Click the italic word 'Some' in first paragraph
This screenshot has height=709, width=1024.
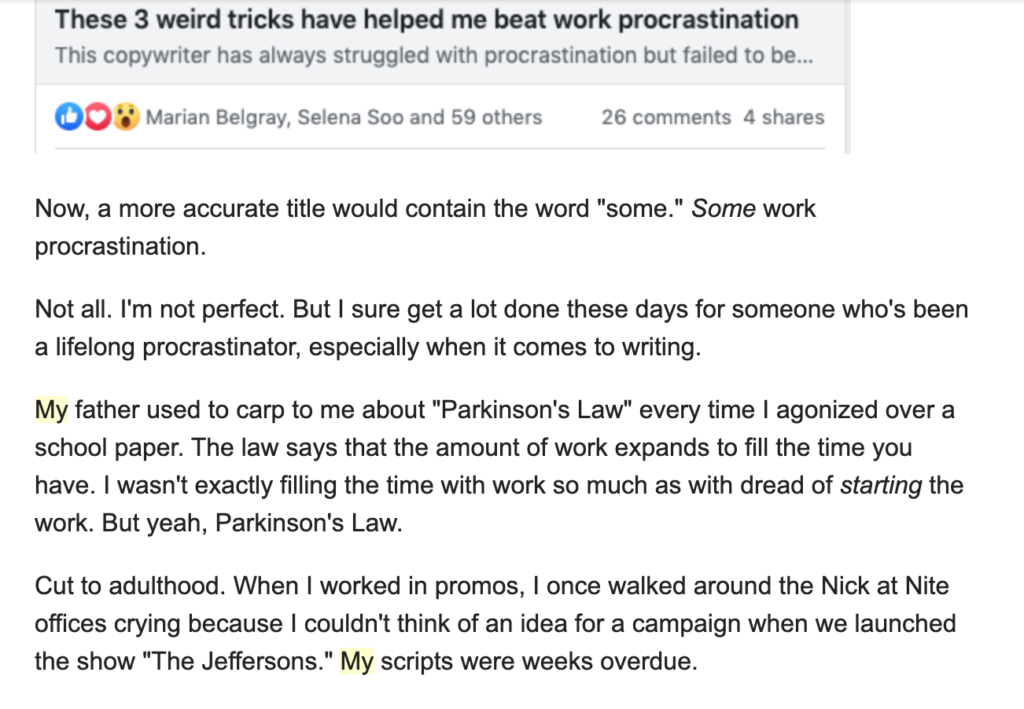coord(723,209)
